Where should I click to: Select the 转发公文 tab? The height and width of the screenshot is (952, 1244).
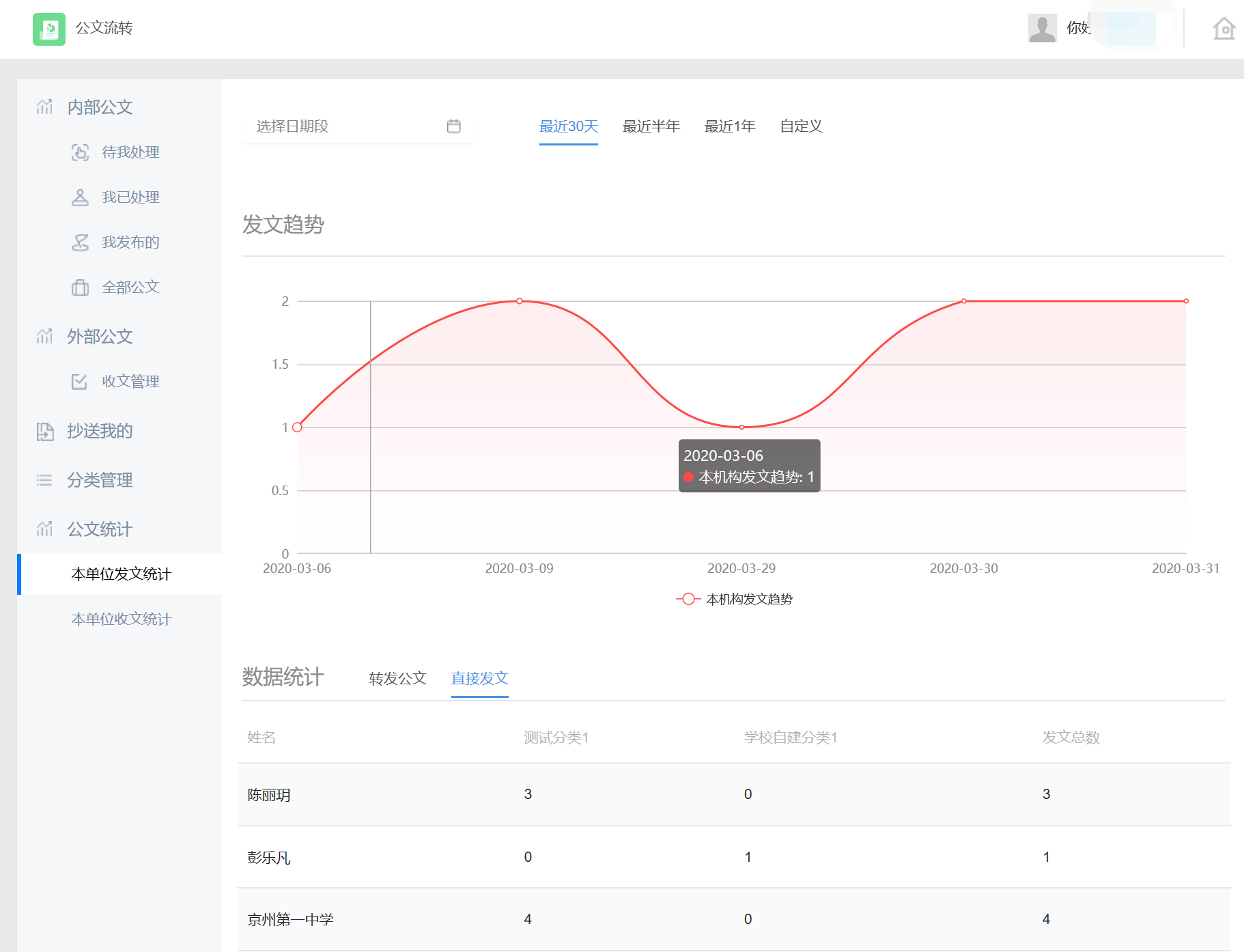397,678
